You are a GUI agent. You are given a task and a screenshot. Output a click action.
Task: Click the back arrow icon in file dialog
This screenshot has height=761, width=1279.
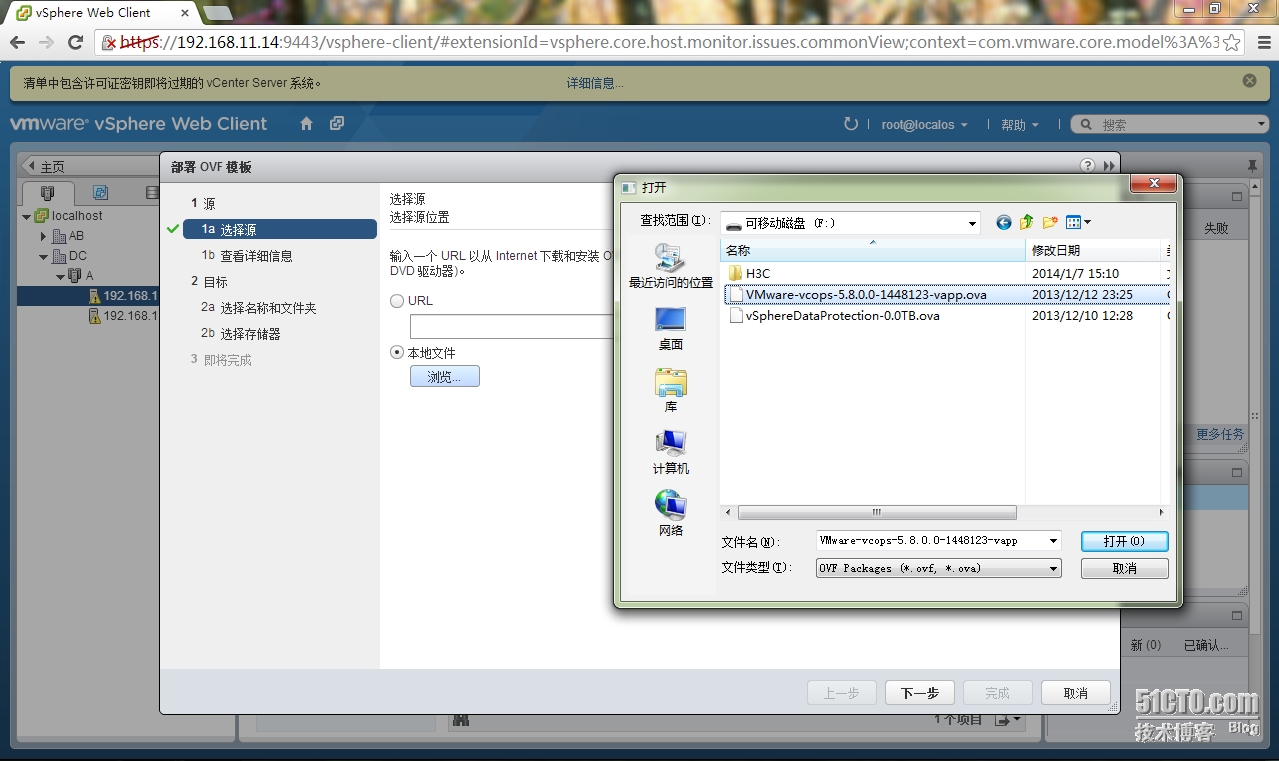[x=1003, y=222]
